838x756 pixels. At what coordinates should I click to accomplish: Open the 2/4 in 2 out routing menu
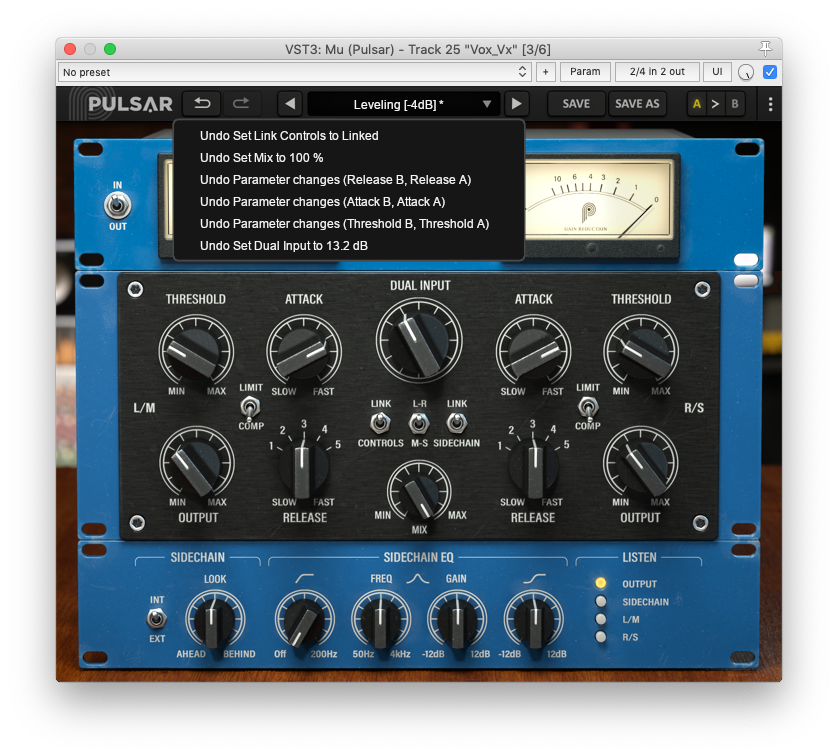pos(657,72)
